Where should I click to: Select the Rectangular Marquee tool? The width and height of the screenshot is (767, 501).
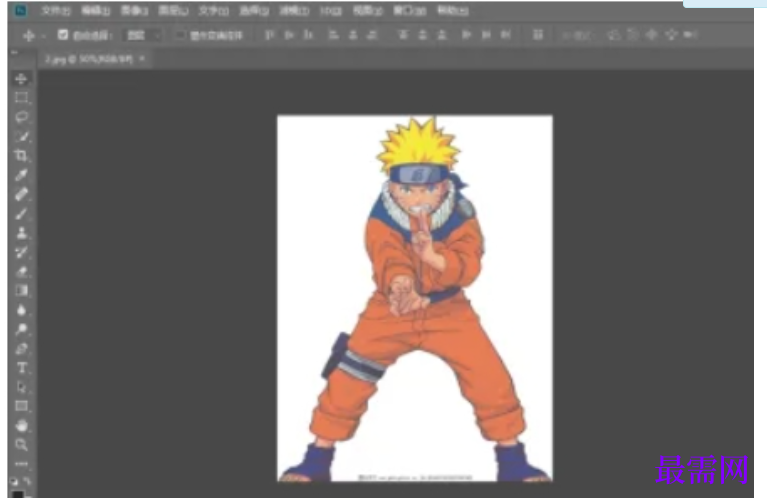pyautogui.click(x=21, y=98)
